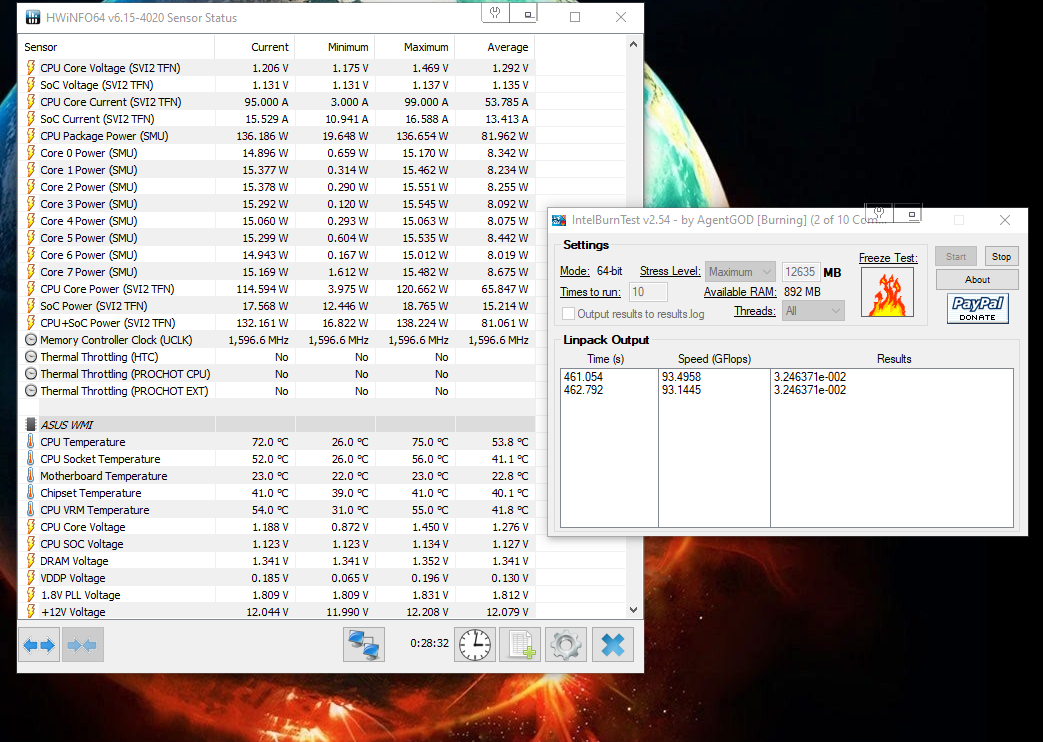The width and height of the screenshot is (1043, 742).
Task: Open the Stress Level dropdown
Action: pos(740,272)
